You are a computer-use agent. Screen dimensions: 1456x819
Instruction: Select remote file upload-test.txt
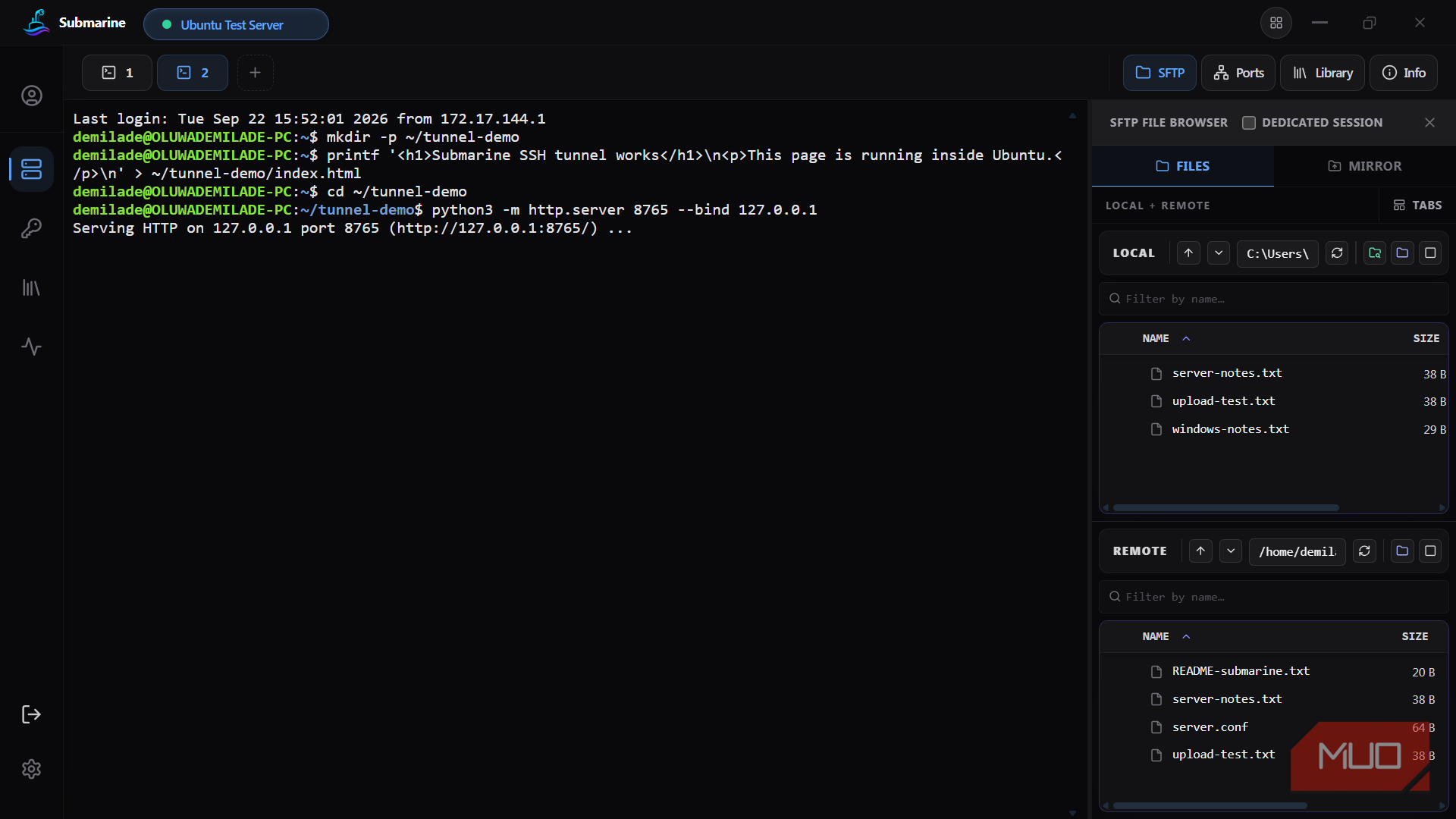pos(1274,755)
